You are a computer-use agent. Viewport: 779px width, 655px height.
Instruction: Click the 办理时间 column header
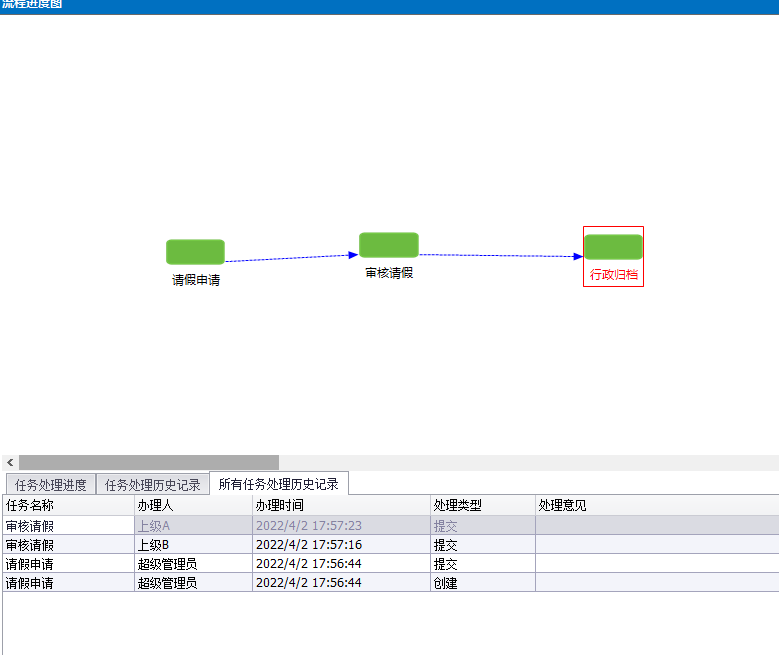coord(340,506)
